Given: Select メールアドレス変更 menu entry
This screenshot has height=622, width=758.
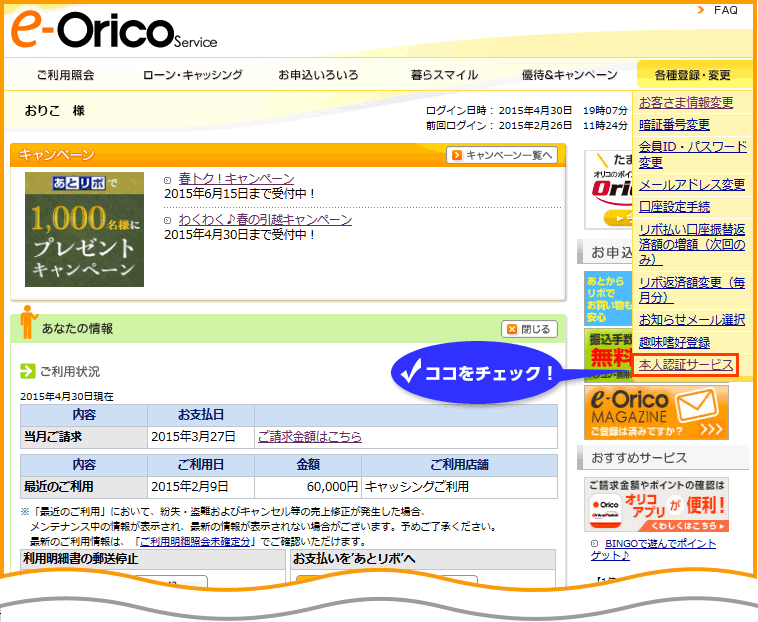Looking at the screenshot, I should (692, 185).
